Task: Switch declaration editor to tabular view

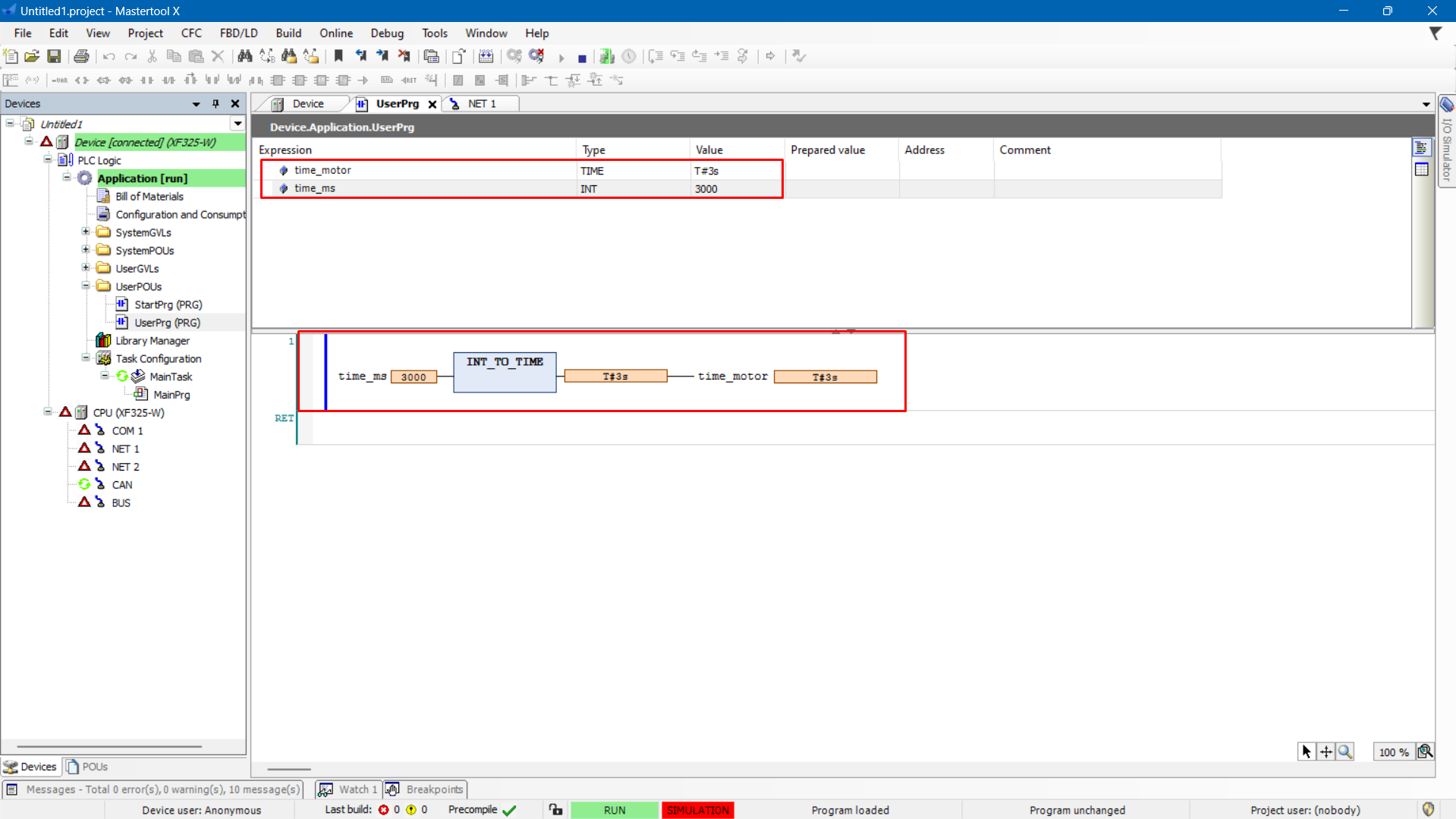Action: tap(1421, 169)
